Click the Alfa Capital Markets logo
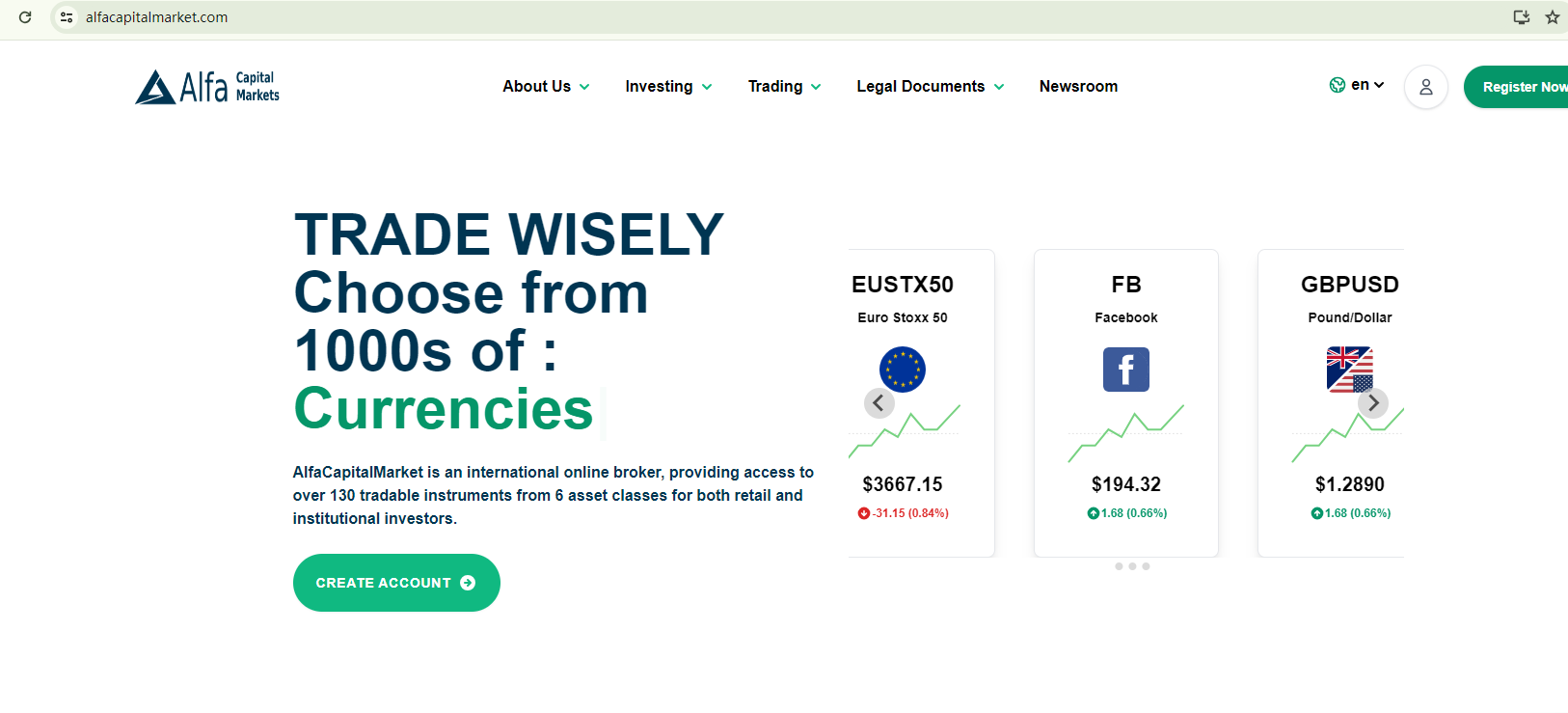Viewport: 1568px width, 713px height. pyautogui.click(x=207, y=87)
